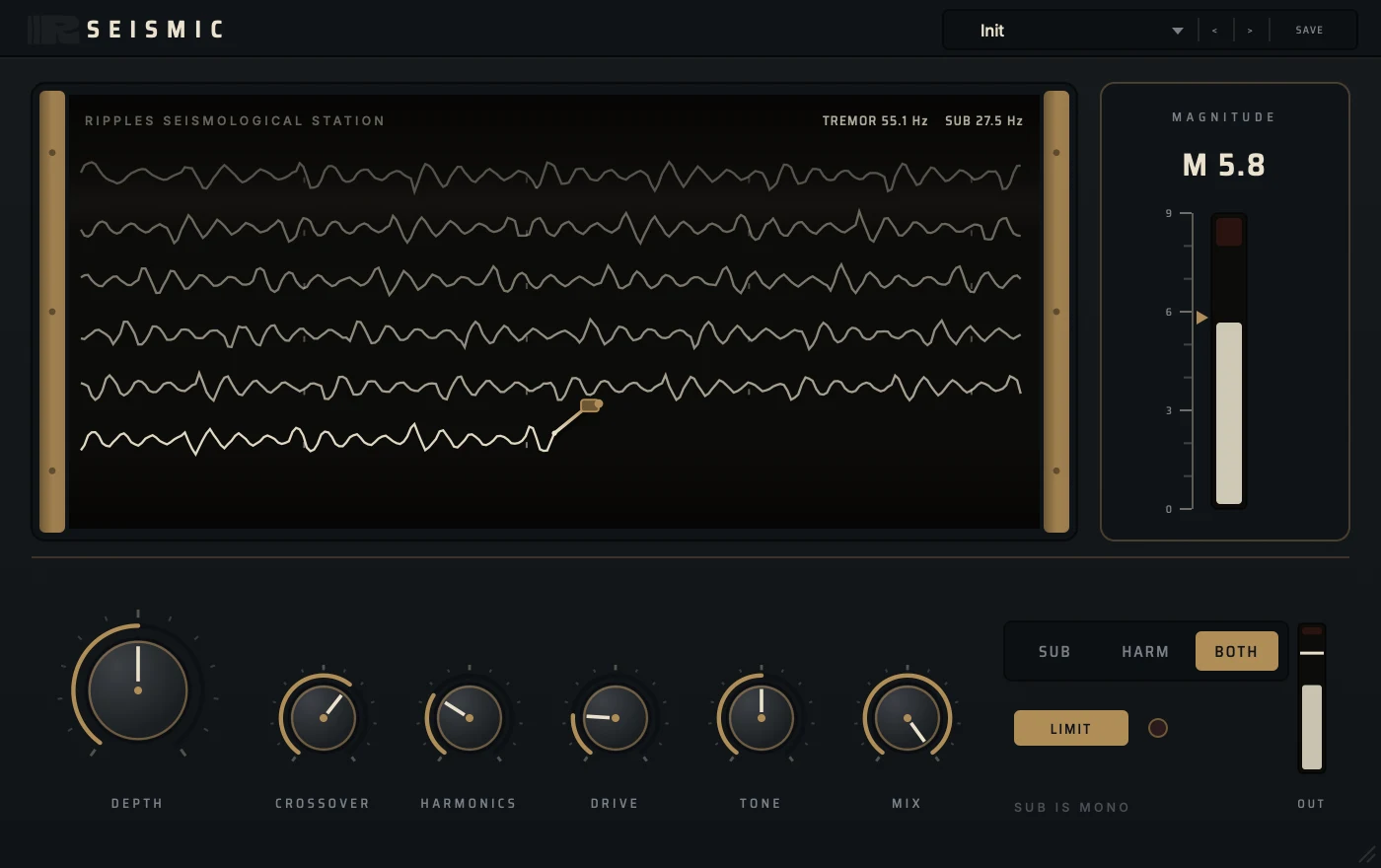
Task: Click the SUB IS MONO label
Action: click(1071, 807)
